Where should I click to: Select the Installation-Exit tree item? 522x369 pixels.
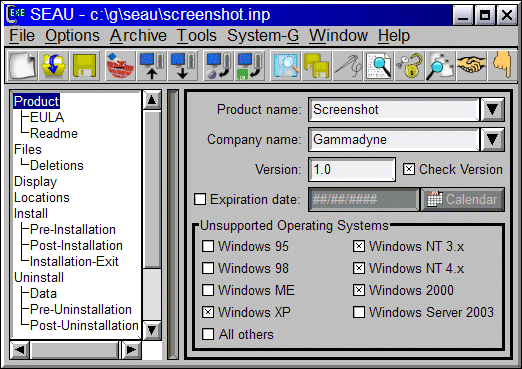(x=74, y=261)
